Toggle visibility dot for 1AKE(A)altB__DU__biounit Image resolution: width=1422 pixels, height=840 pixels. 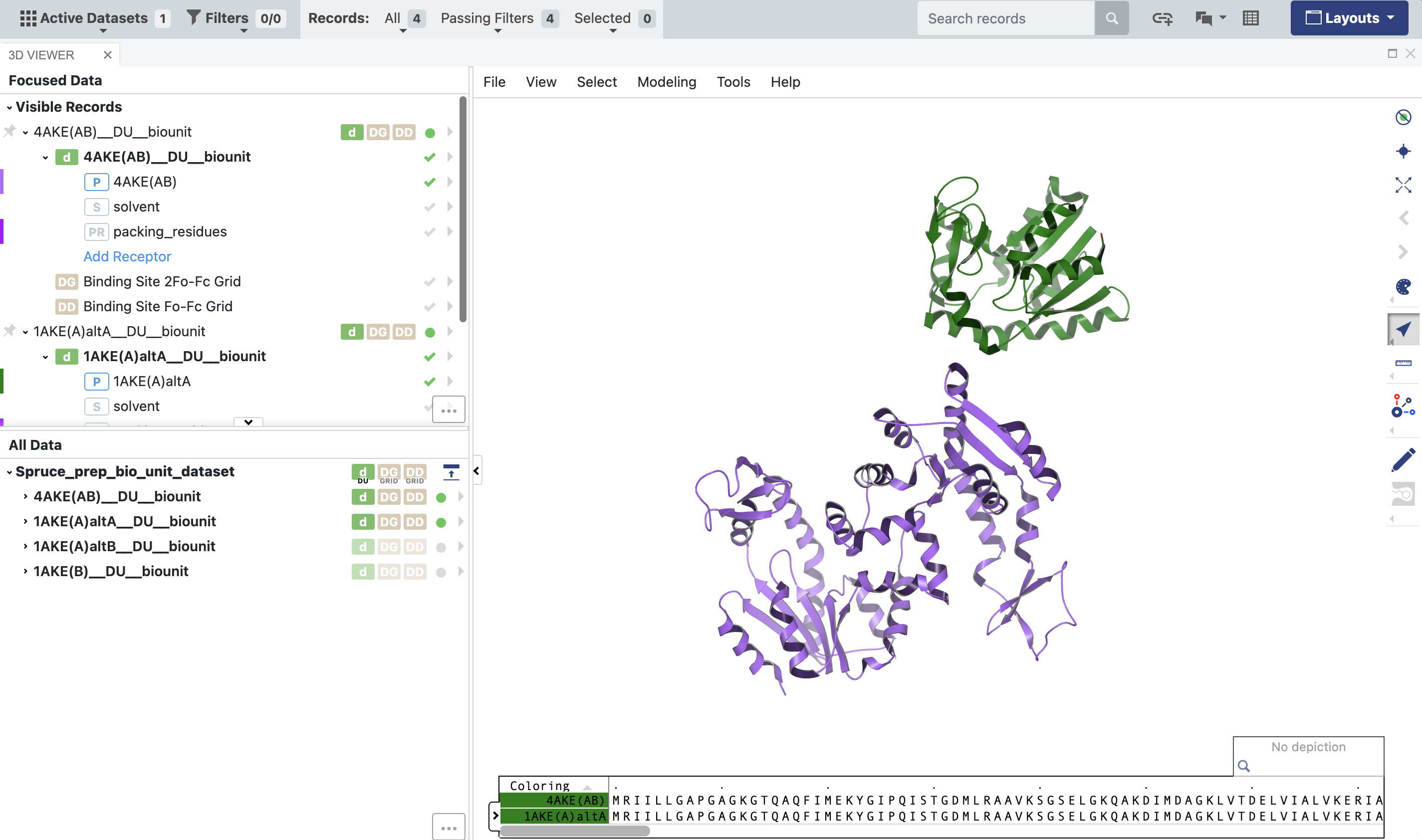click(441, 547)
